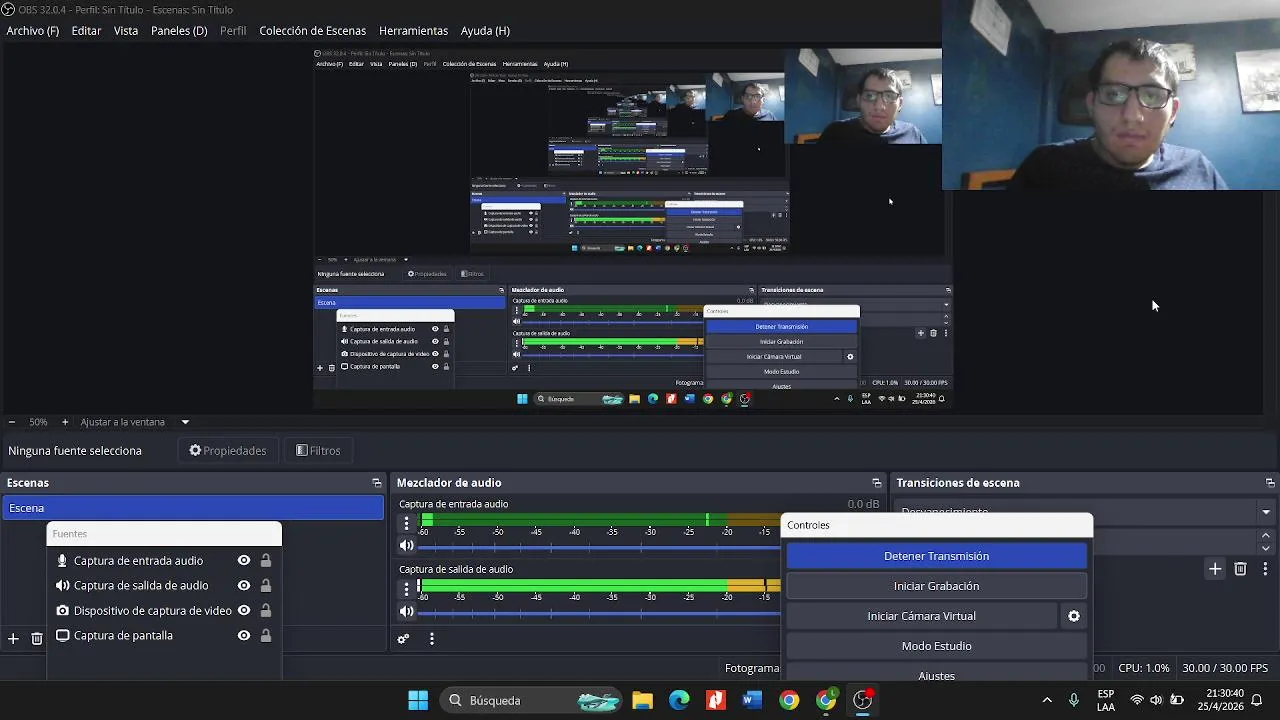This screenshot has width=1280, height=720.
Task: Add a new scene with plus icon
Action: pos(13,638)
